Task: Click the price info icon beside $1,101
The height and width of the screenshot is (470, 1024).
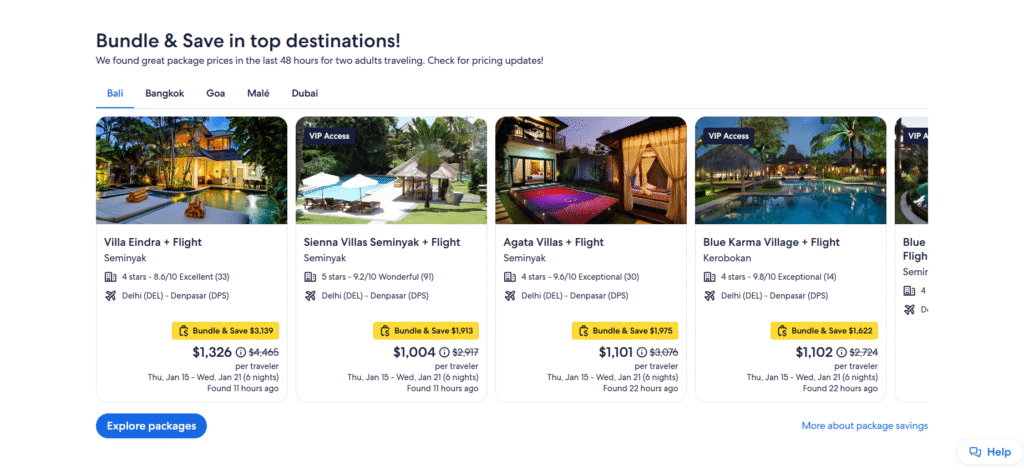Action: coord(642,352)
